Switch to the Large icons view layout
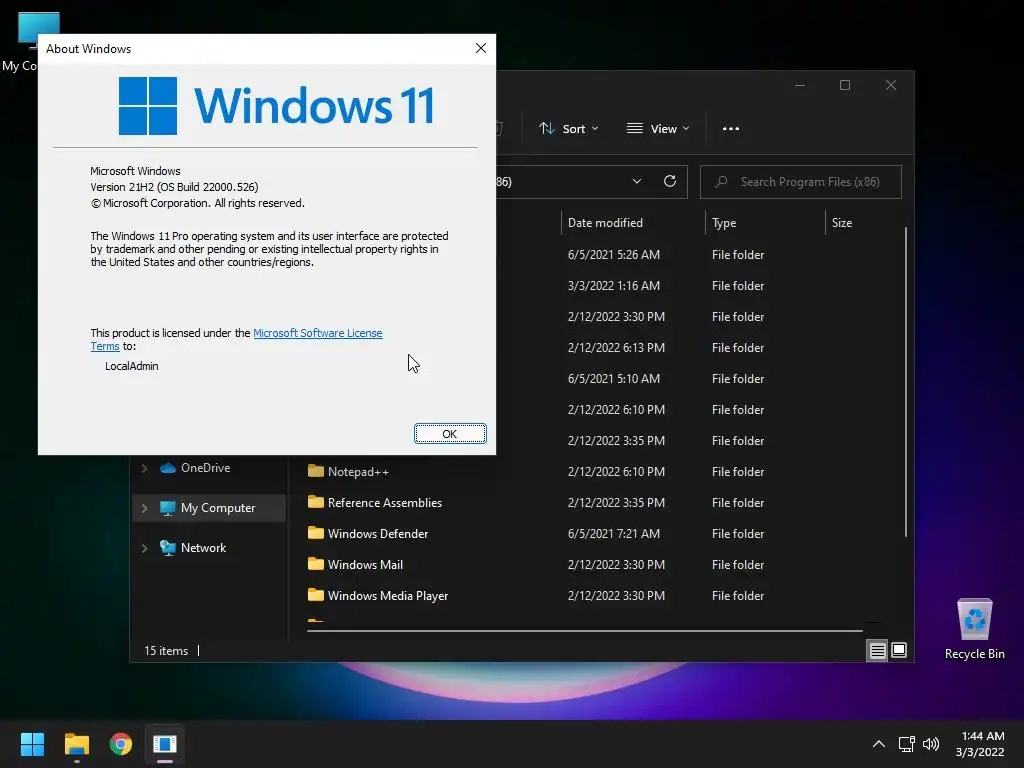 pos(899,650)
